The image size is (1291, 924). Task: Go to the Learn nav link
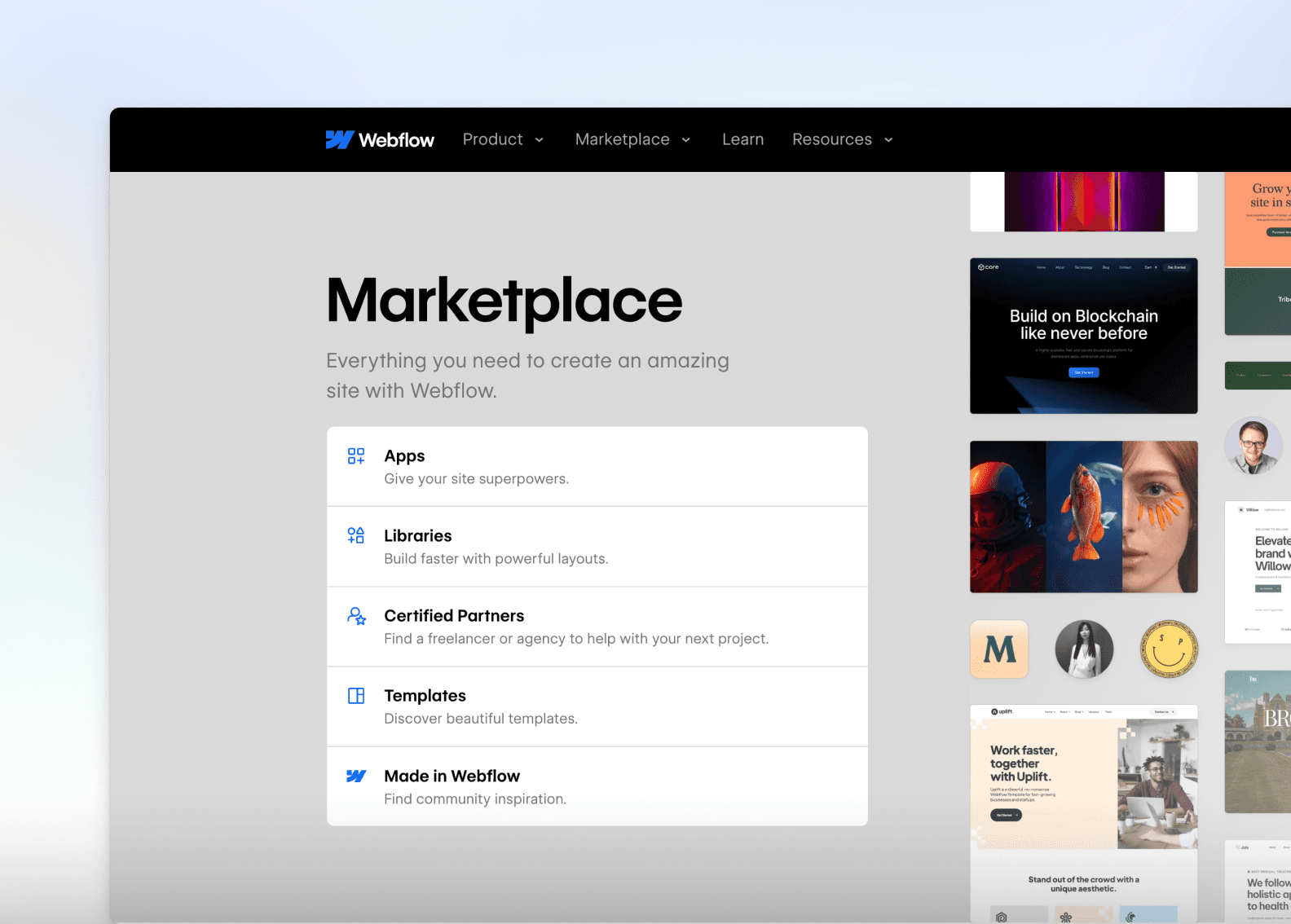tap(742, 139)
